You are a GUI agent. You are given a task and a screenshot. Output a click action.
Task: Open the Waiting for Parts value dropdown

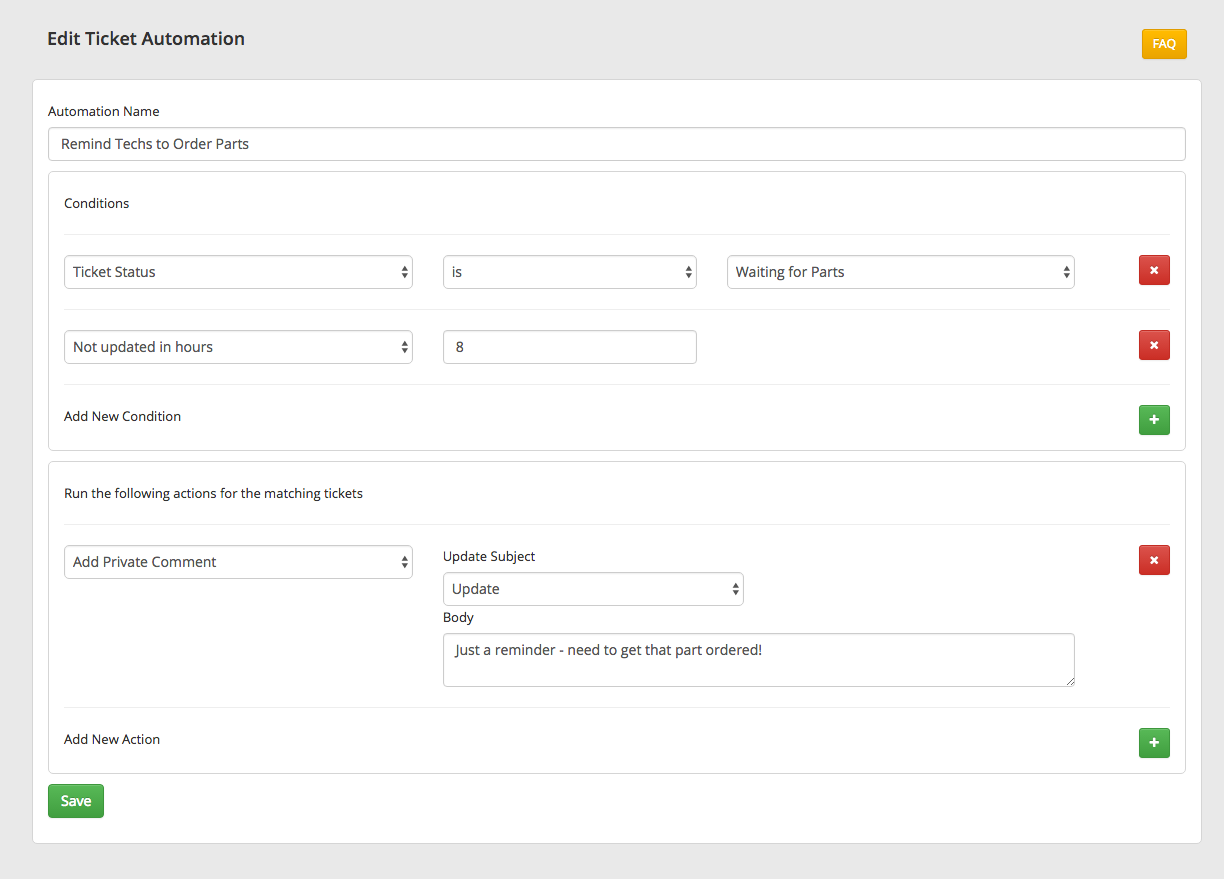[x=900, y=272]
